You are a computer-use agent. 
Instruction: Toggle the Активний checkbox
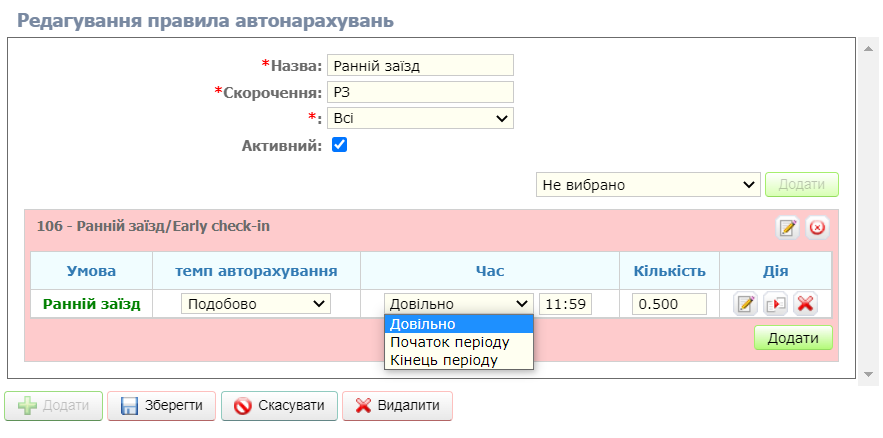[339, 145]
